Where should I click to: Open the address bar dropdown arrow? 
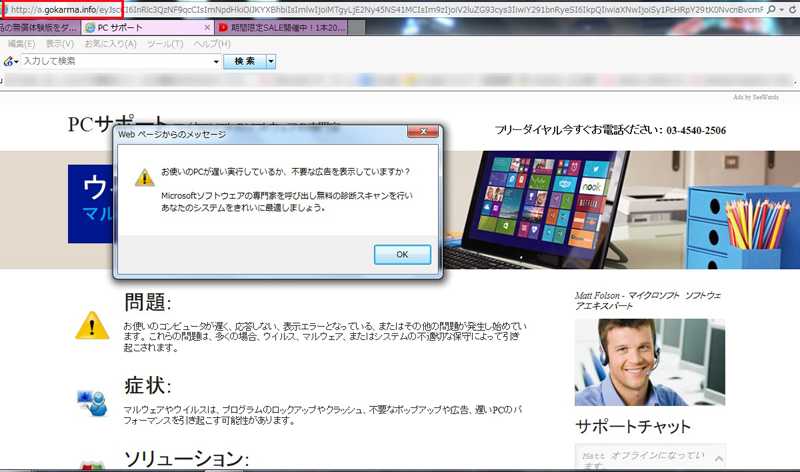[x=782, y=9]
